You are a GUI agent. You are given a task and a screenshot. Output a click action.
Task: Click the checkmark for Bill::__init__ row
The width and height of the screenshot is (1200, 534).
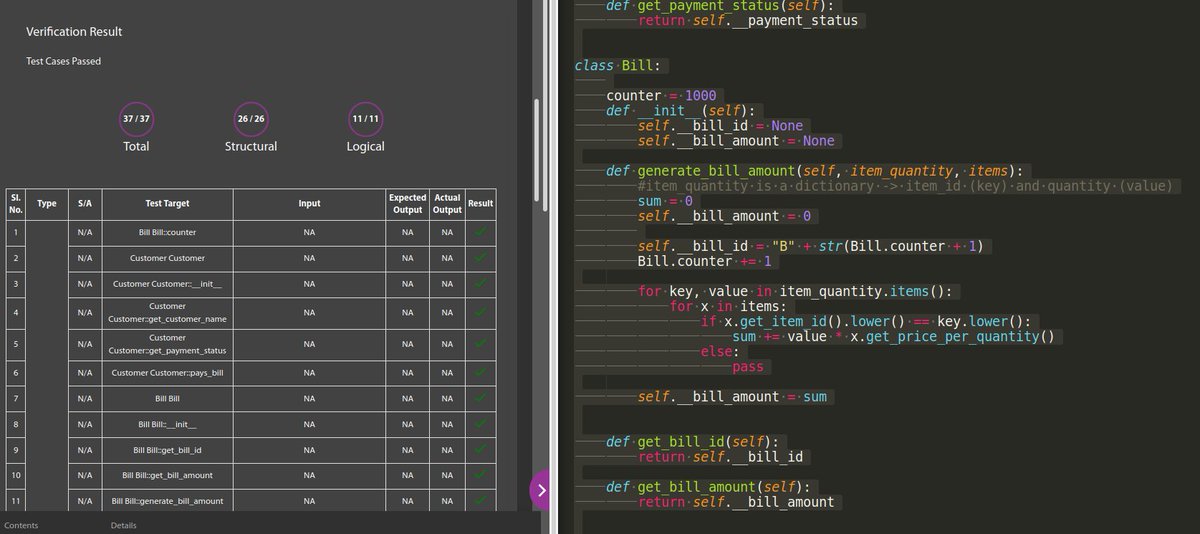[x=481, y=425]
